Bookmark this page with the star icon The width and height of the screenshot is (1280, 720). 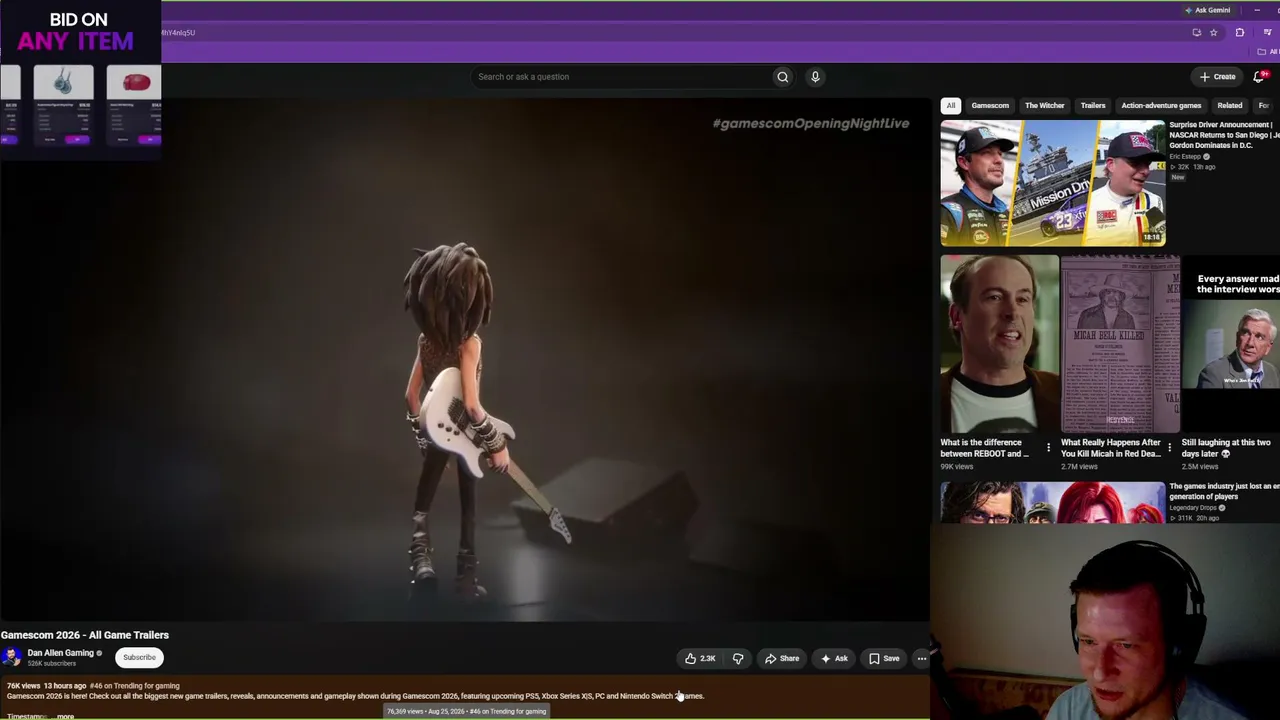click(x=1214, y=33)
